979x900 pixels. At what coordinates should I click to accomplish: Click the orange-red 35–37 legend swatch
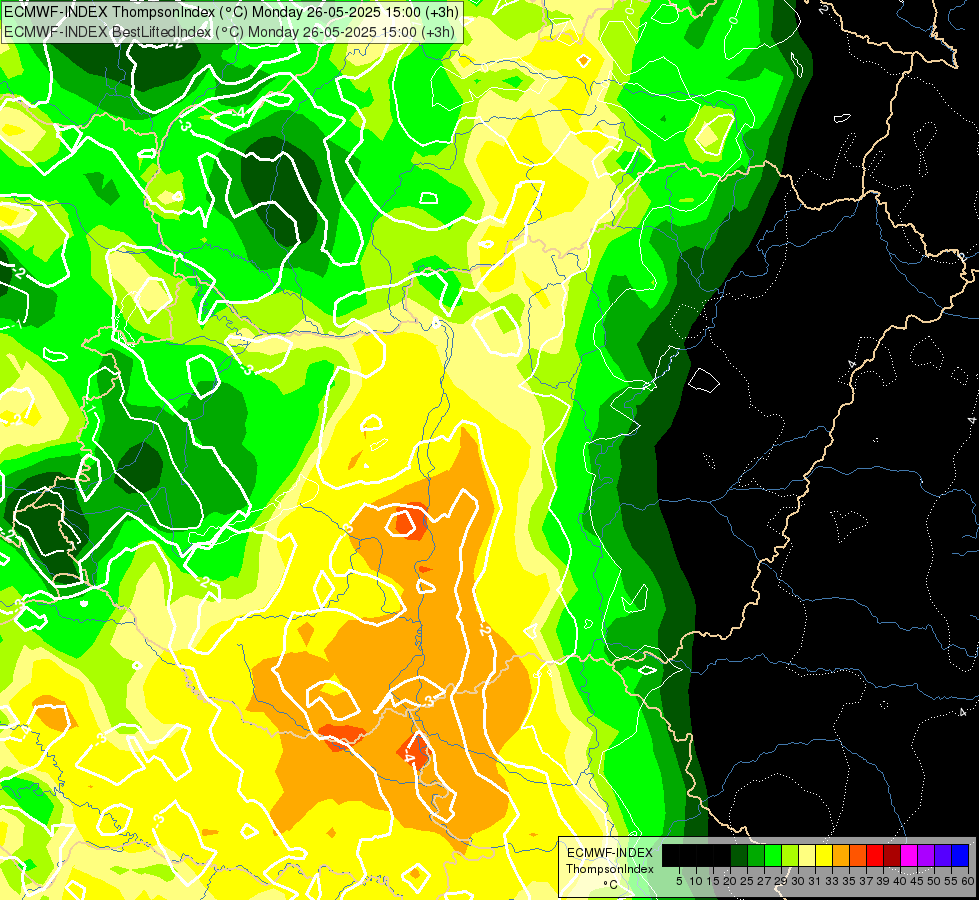click(858, 855)
